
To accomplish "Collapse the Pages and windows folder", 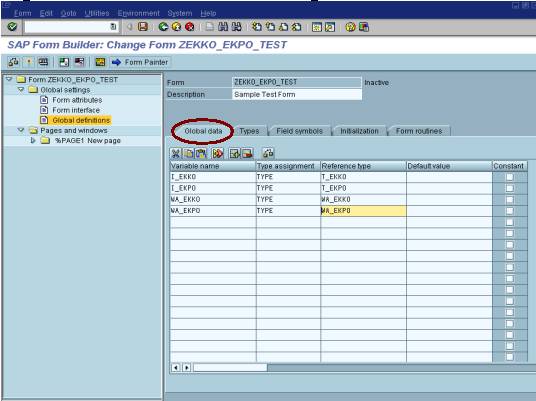I will [x=21, y=130].
